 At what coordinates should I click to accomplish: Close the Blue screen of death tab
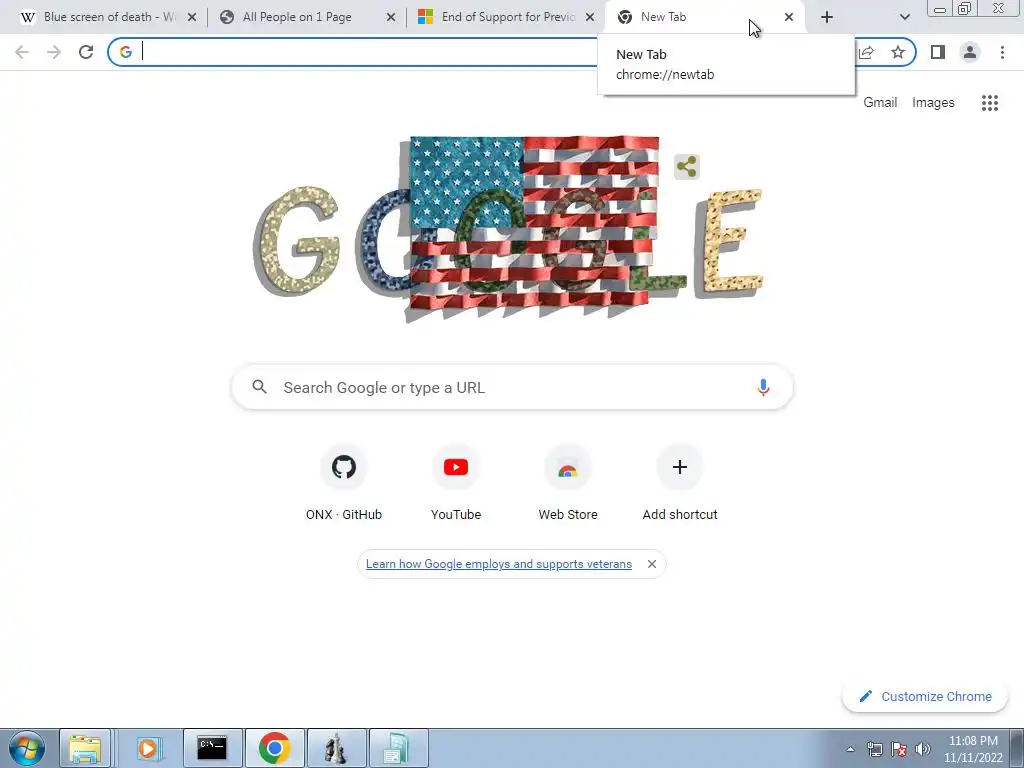[x=192, y=17]
